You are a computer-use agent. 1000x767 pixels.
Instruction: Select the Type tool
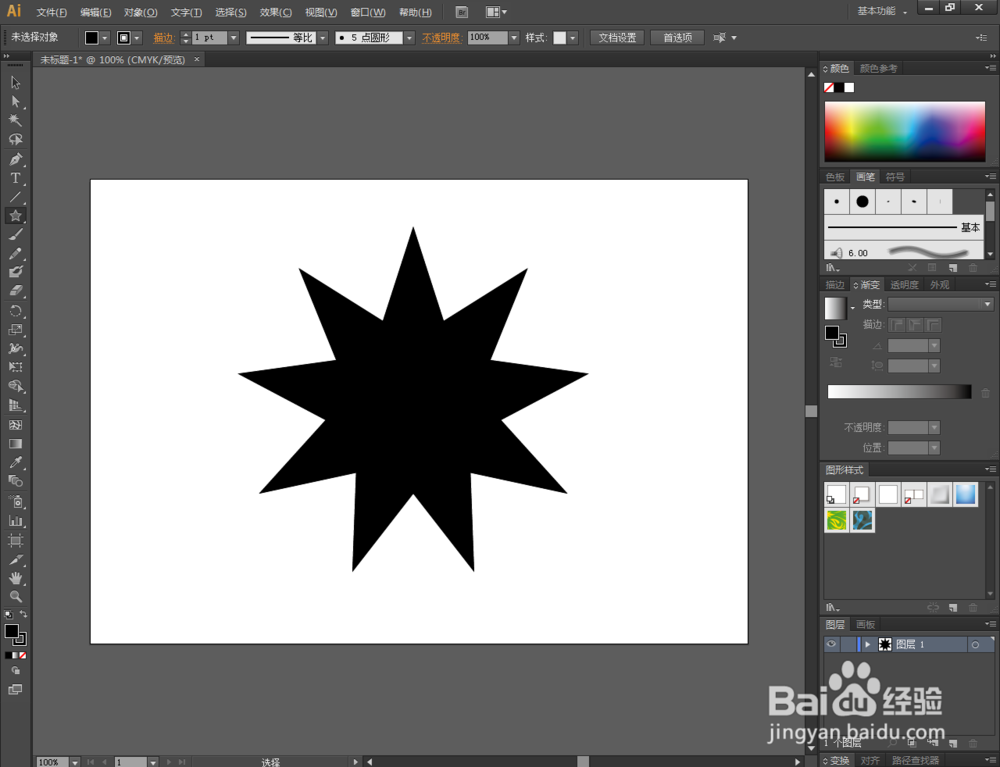point(15,178)
